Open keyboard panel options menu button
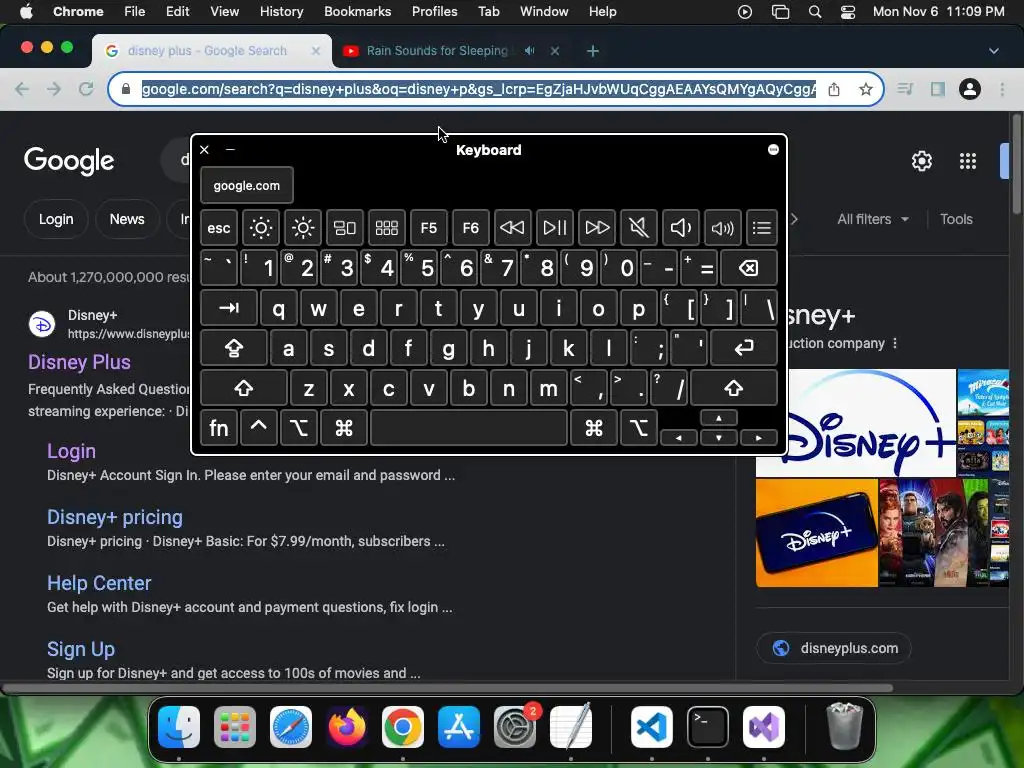The width and height of the screenshot is (1024, 768). click(x=773, y=150)
